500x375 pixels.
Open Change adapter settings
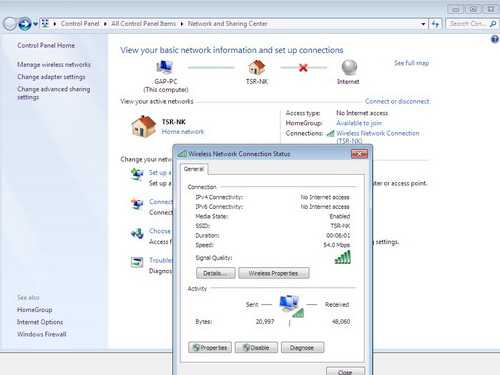pyautogui.click(x=51, y=77)
